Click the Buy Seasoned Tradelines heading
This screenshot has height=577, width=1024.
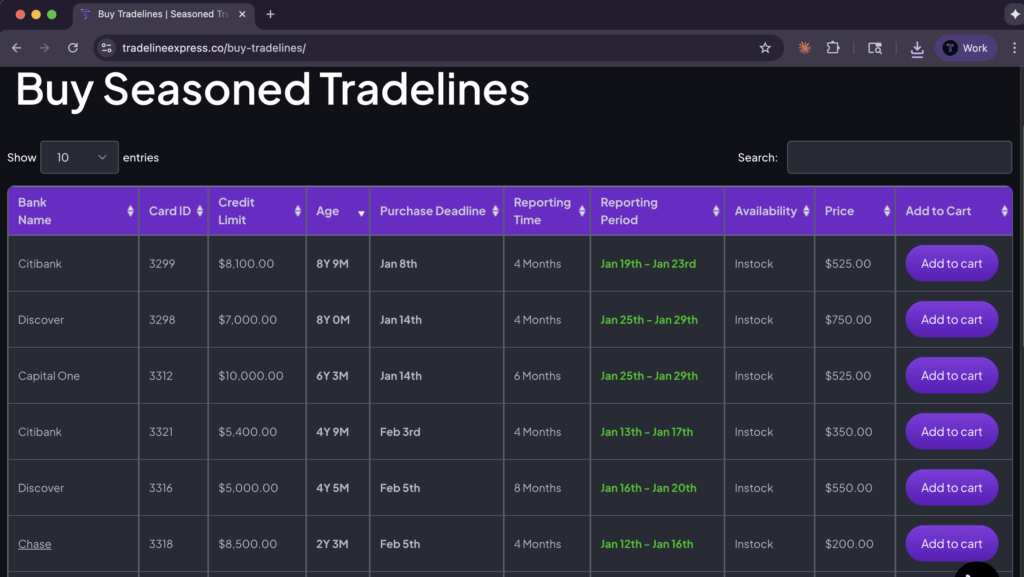[x=272, y=89]
